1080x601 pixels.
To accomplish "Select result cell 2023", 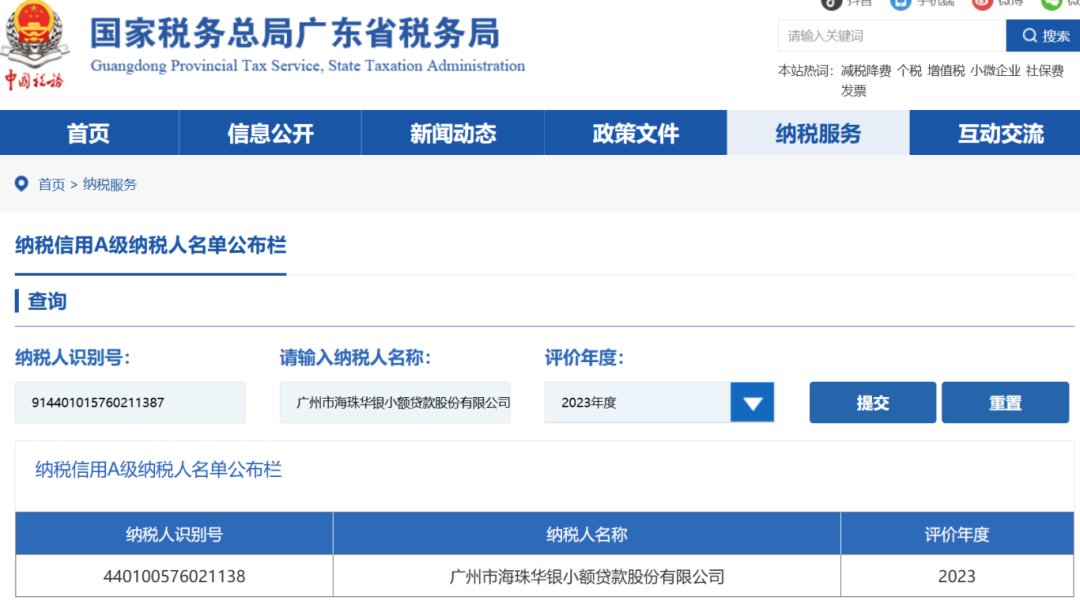I will (957, 576).
